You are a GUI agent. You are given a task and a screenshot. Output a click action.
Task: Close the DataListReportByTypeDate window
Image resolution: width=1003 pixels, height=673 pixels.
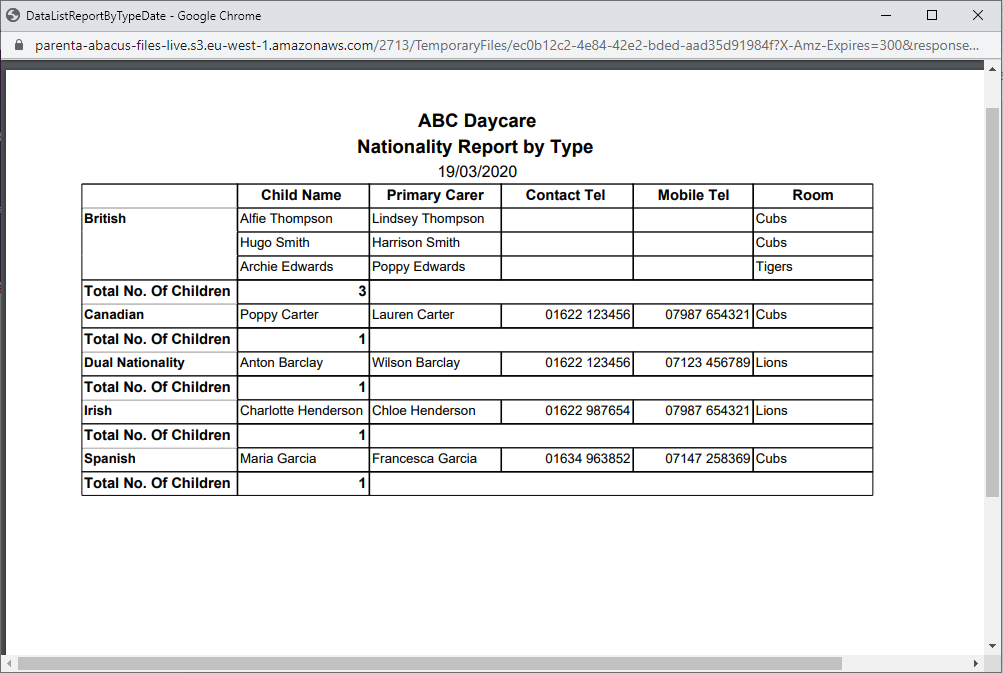coord(978,15)
